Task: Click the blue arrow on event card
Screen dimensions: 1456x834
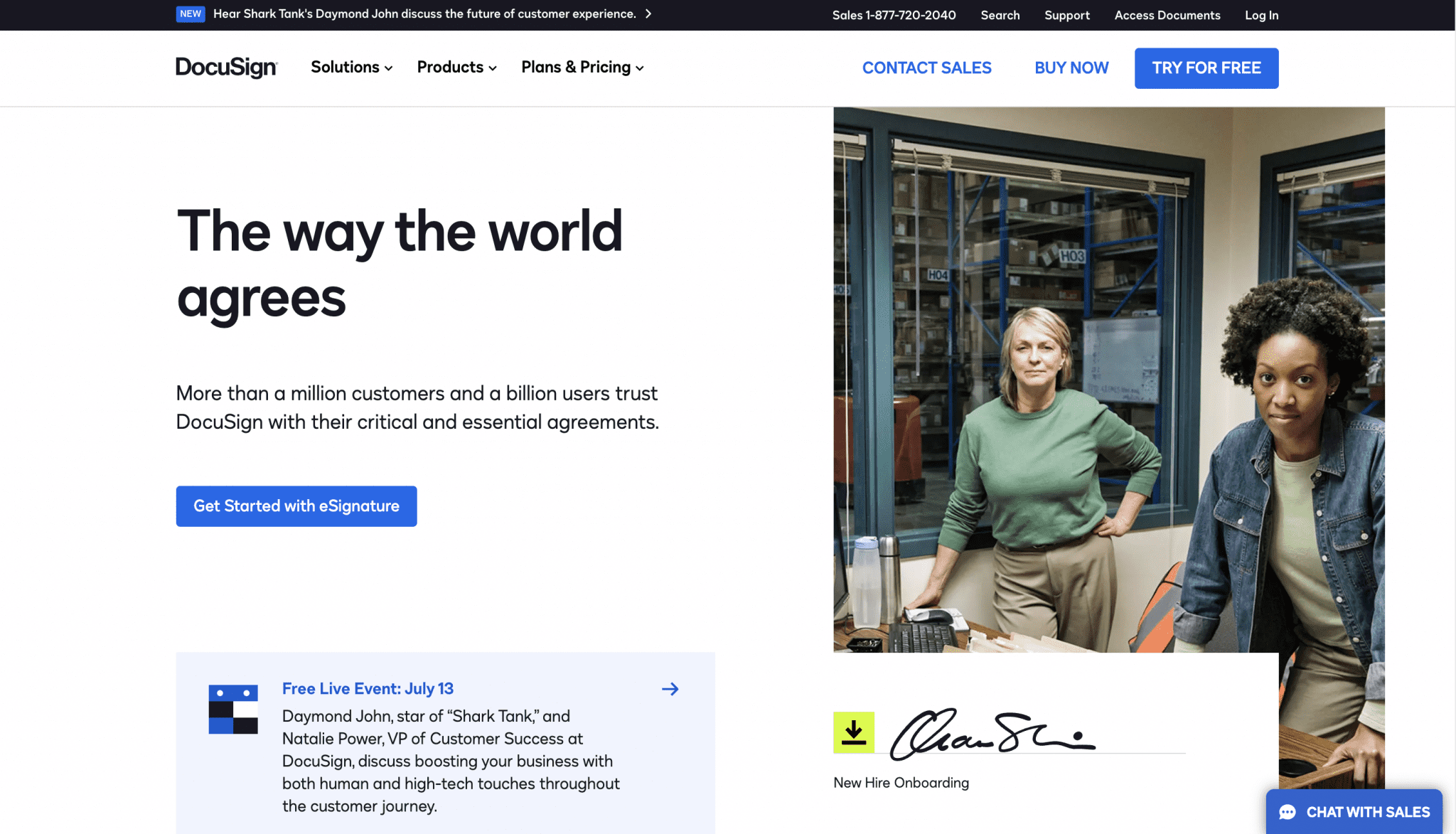Action: 670,689
